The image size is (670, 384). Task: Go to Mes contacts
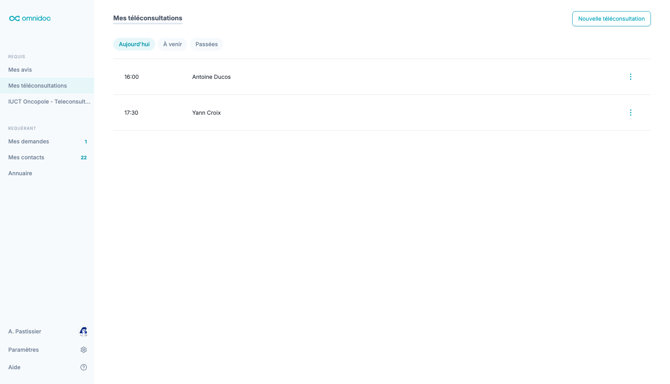pyautogui.click(x=47, y=158)
